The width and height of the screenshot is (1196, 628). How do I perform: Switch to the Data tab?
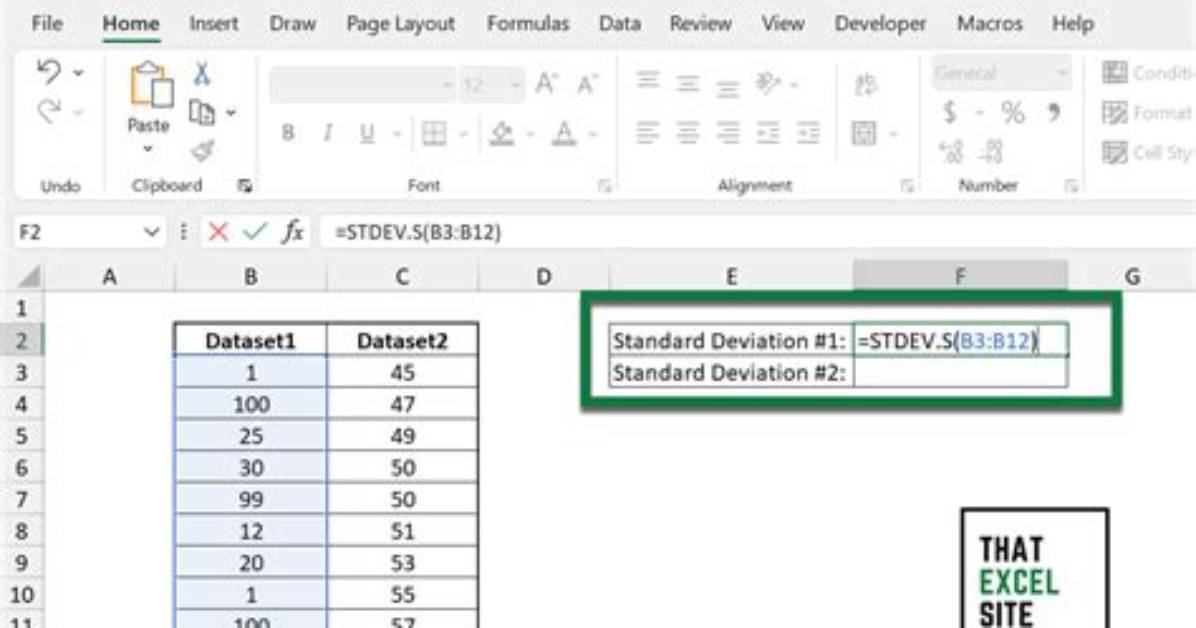coord(619,24)
